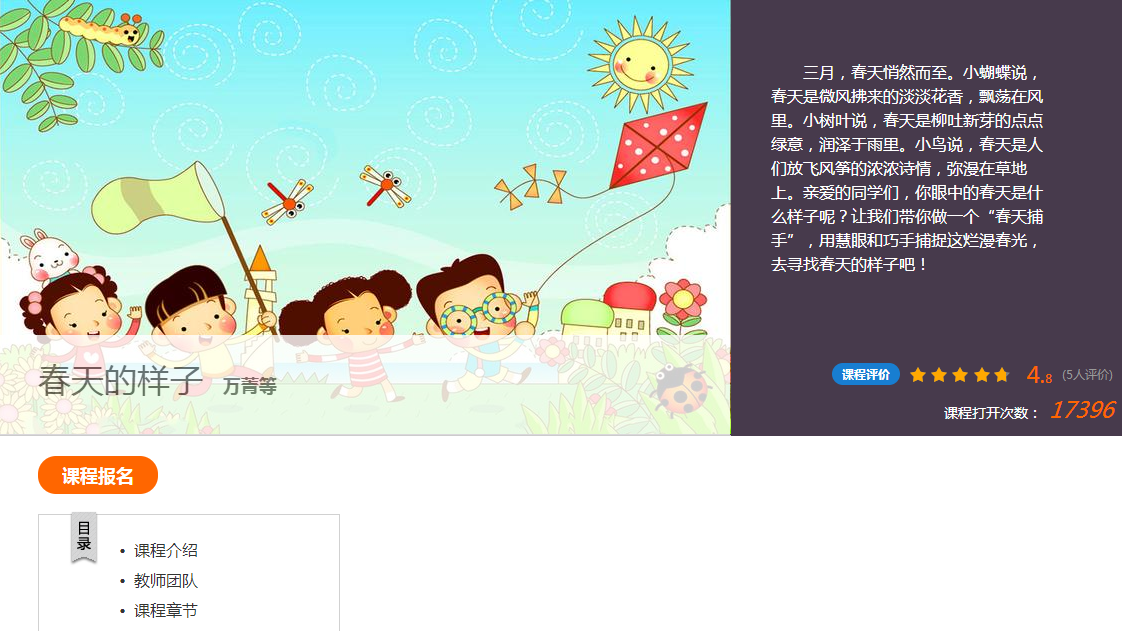The width and height of the screenshot is (1122, 631).
Task: Click the orange 课程报名 button
Action: click(98, 475)
